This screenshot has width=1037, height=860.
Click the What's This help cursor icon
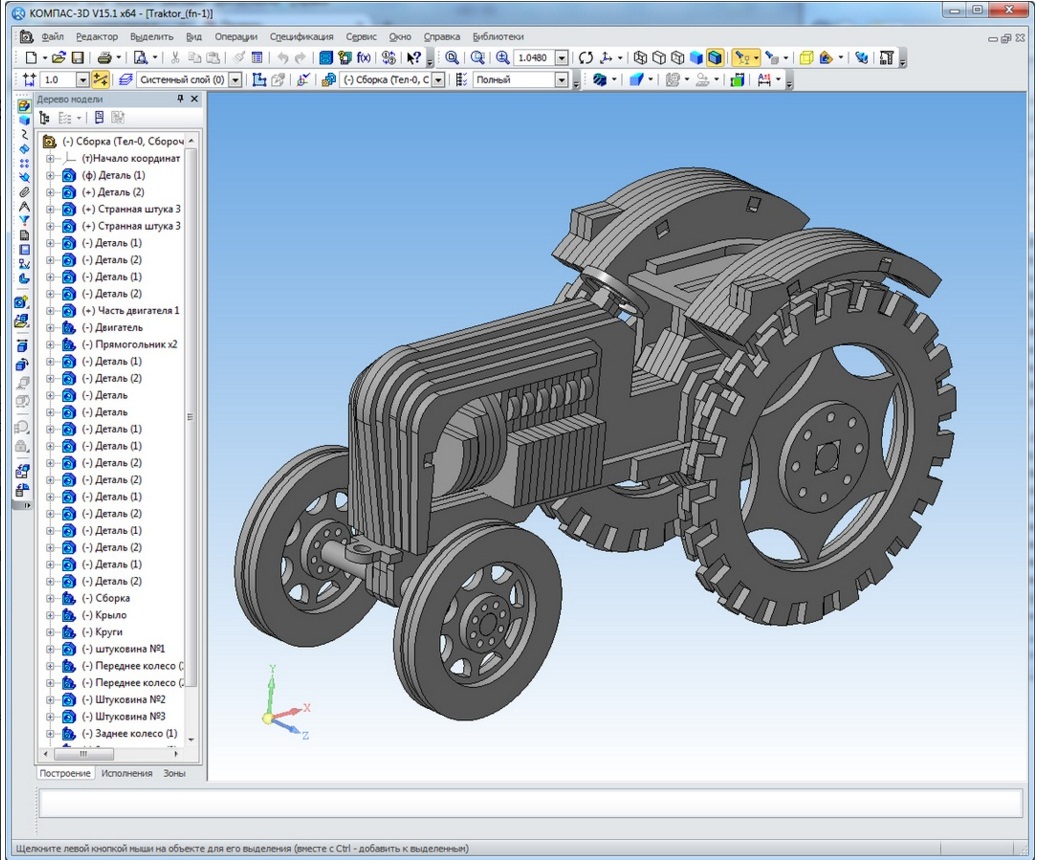pos(413,58)
